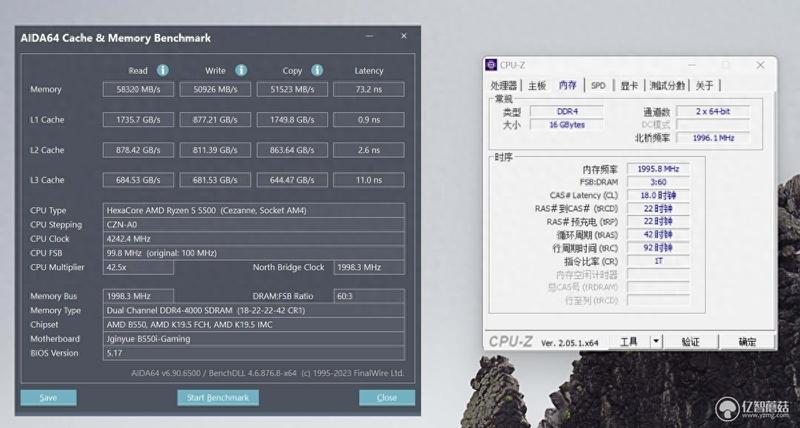Open the 測試分數 tab in CPU-Z

(x=667, y=85)
